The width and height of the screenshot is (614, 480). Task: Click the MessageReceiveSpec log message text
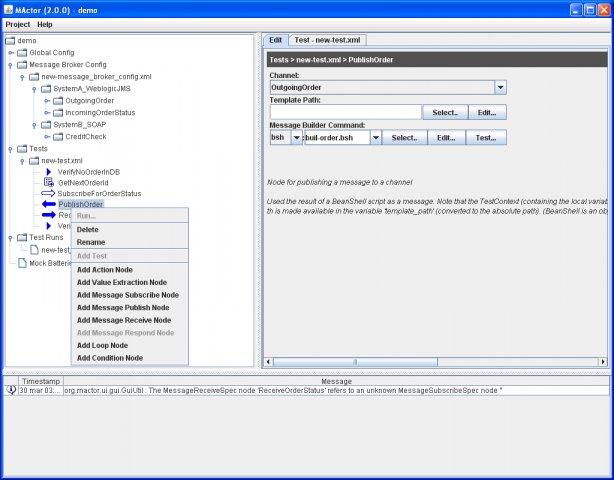[x=283, y=390]
